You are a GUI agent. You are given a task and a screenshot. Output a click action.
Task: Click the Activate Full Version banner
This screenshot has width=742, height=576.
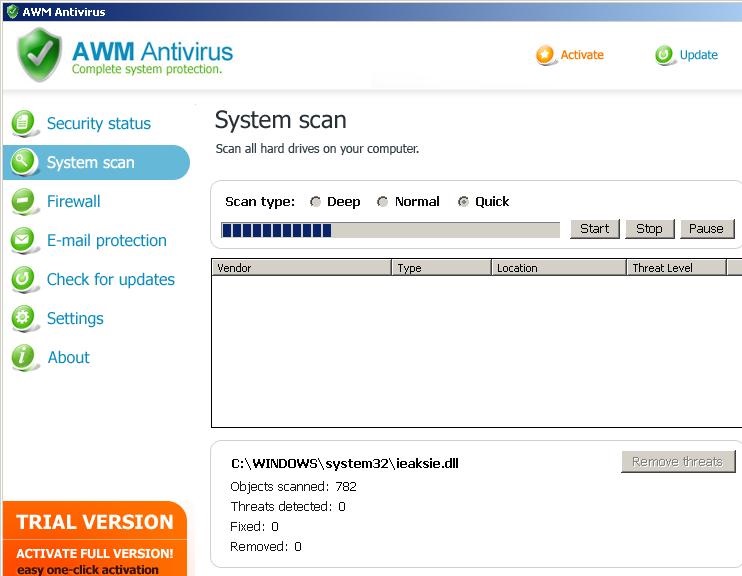(94, 553)
